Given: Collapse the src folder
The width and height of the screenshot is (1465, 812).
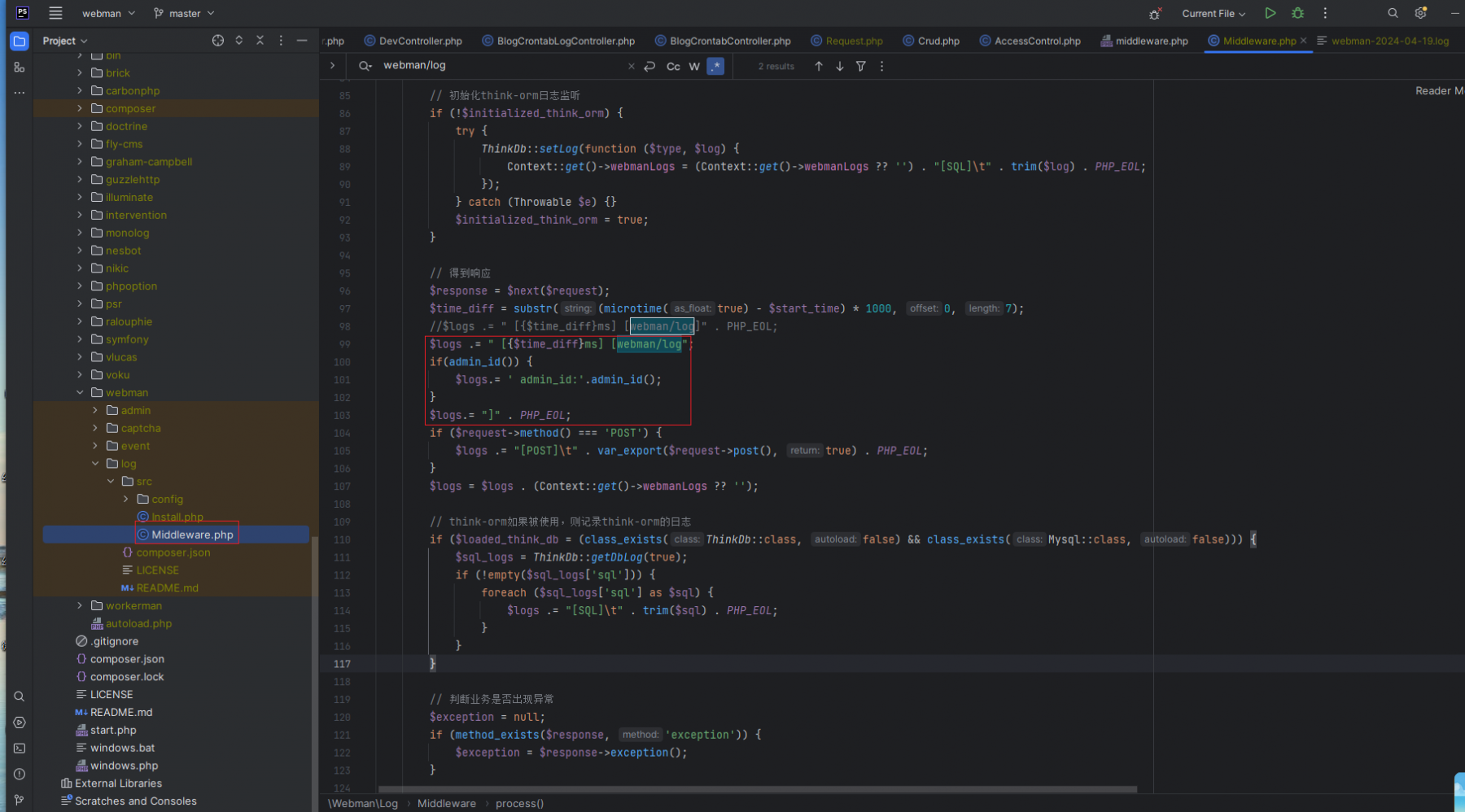Looking at the screenshot, I should [111, 482].
